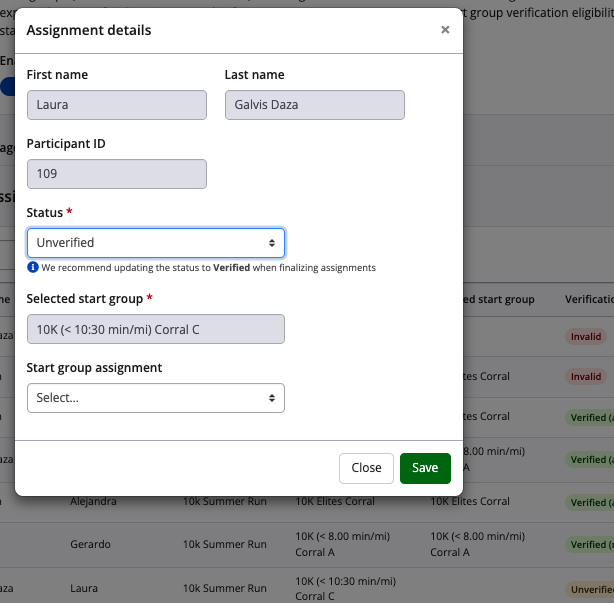Click the info icon below the Status field
Viewport: 614px width, 603px height.
pyautogui.click(x=32, y=268)
